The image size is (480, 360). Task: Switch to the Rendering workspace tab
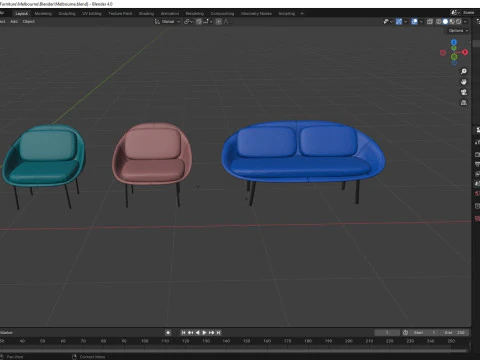click(x=195, y=14)
